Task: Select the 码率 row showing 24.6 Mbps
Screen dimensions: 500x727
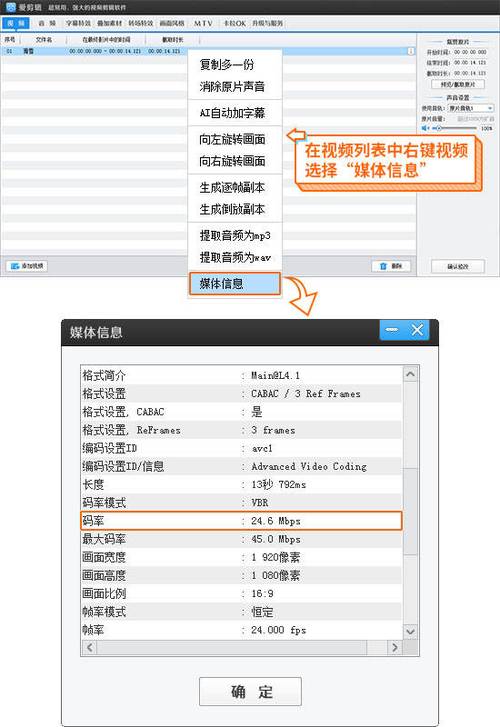Action: click(241, 521)
